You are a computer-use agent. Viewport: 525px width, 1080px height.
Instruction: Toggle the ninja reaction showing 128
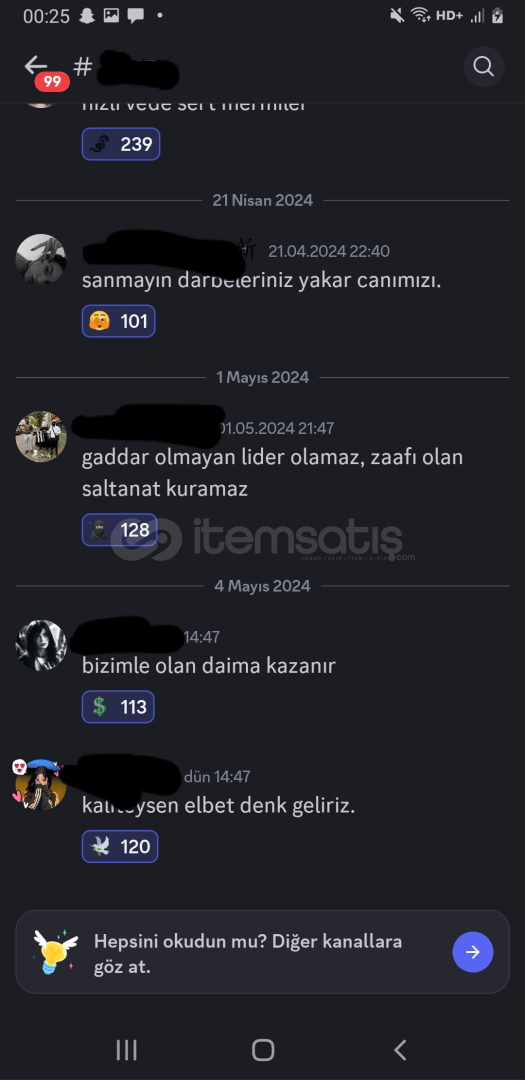pos(120,530)
